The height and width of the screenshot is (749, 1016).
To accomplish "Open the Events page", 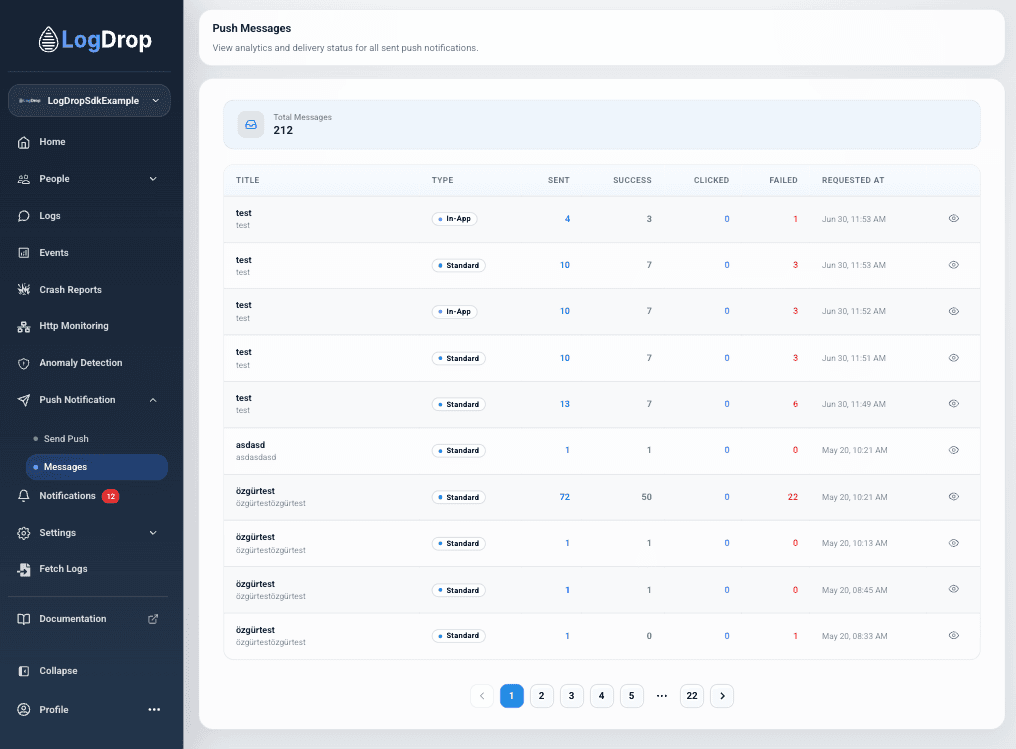I will point(54,253).
